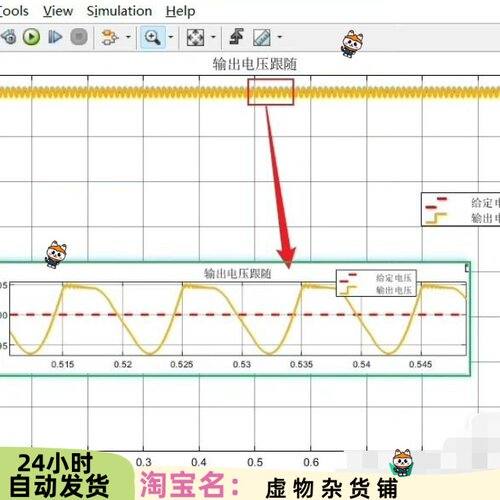Open the Help menu
The width and height of the screenshot is (500, 500).
coord(180,11)
